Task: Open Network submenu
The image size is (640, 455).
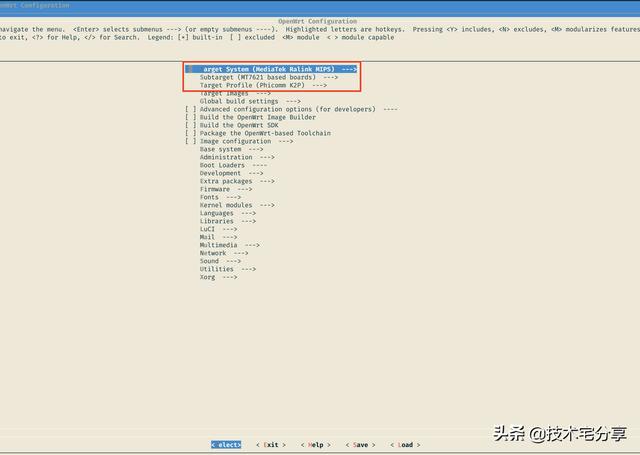Action: tap(224, 253)
